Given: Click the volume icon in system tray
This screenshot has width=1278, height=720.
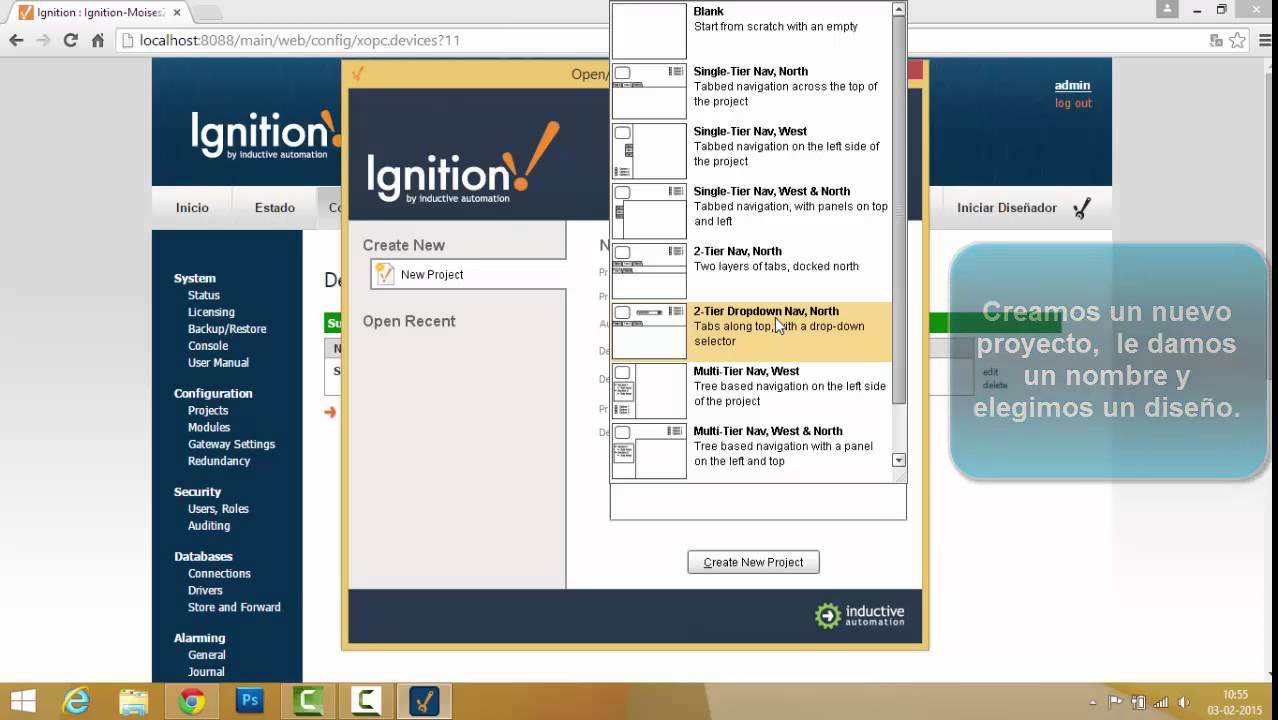Looking at the screenshot, I should pos(1184,702).
